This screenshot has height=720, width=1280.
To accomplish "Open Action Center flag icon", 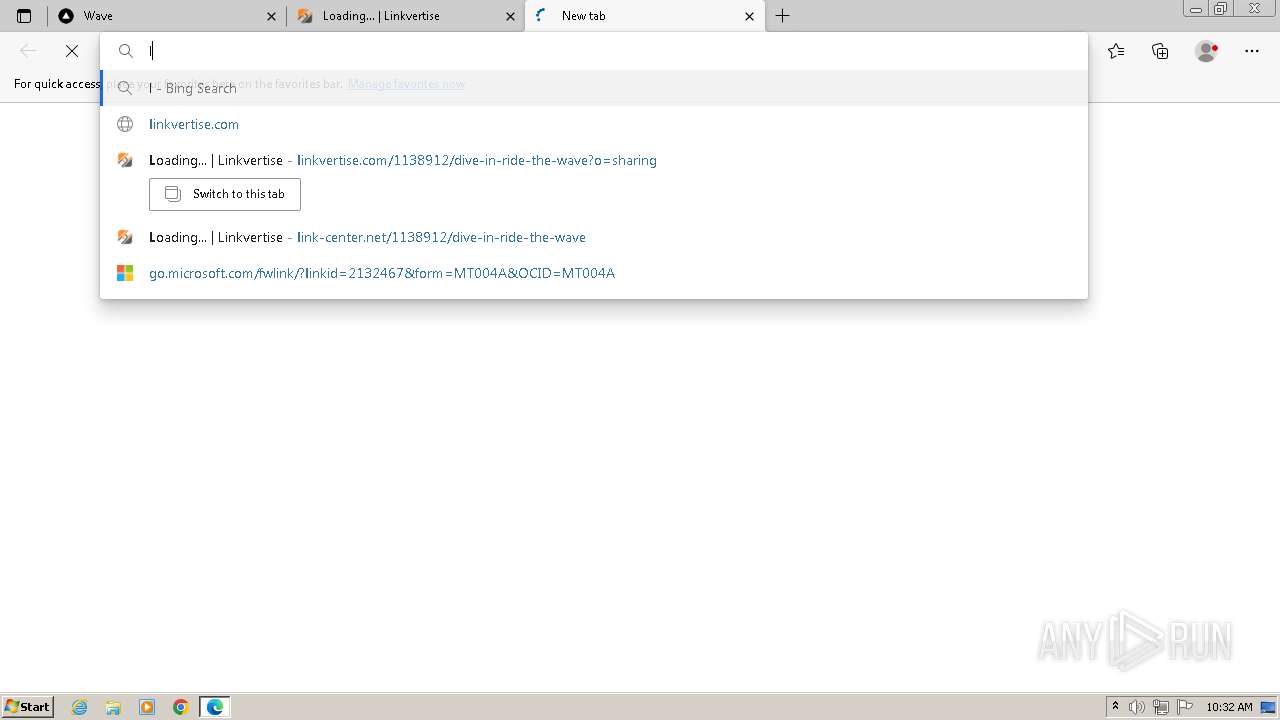I will click(x=1185, y=707).
